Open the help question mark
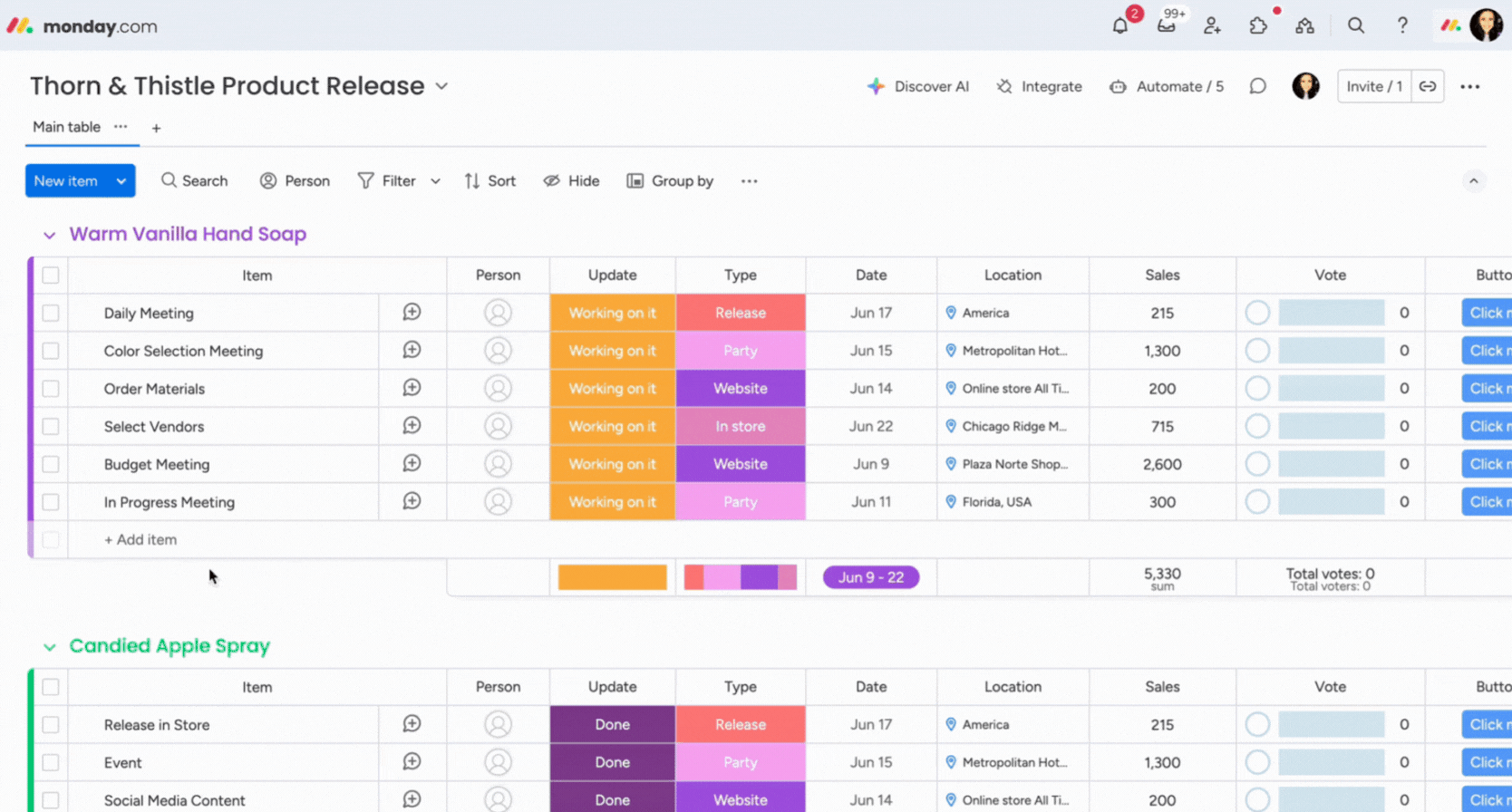Screen dimensions: 1512x812 pyautogui.click(x=1402, y=25)
